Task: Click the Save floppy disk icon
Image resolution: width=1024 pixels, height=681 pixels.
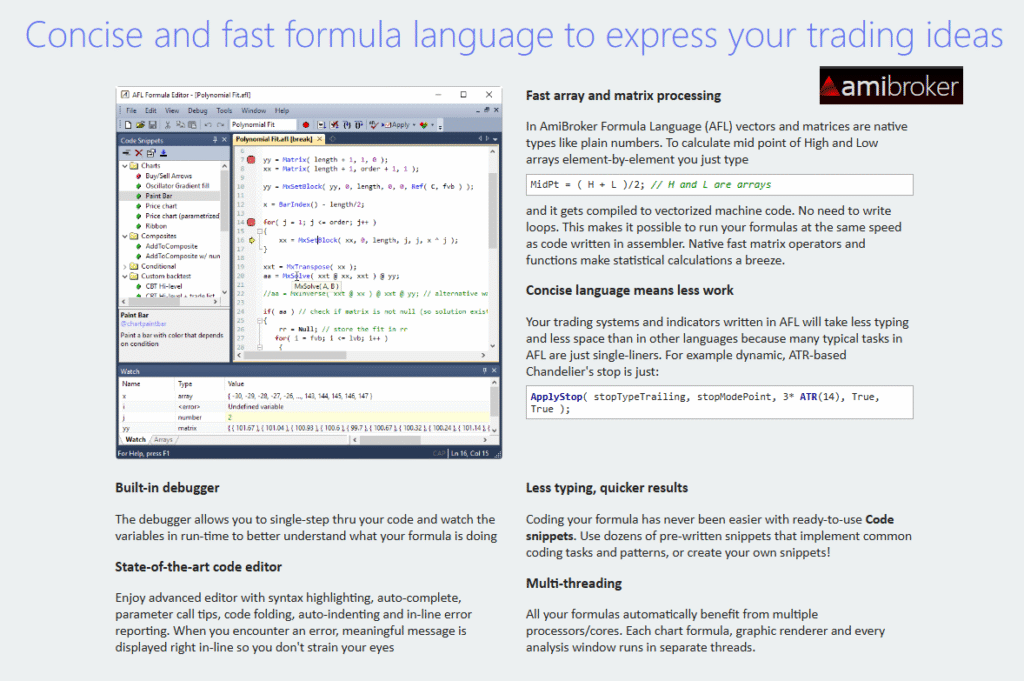Action: point(153,125)
